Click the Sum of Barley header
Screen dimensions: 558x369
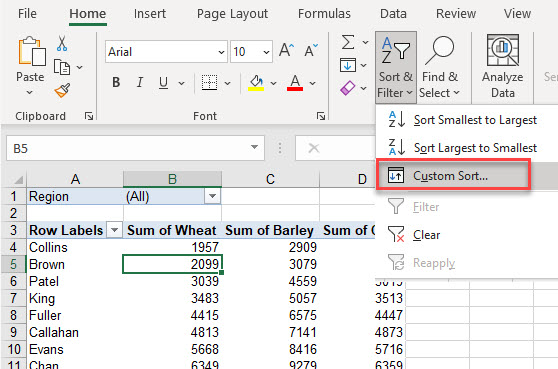pos(269,230)
